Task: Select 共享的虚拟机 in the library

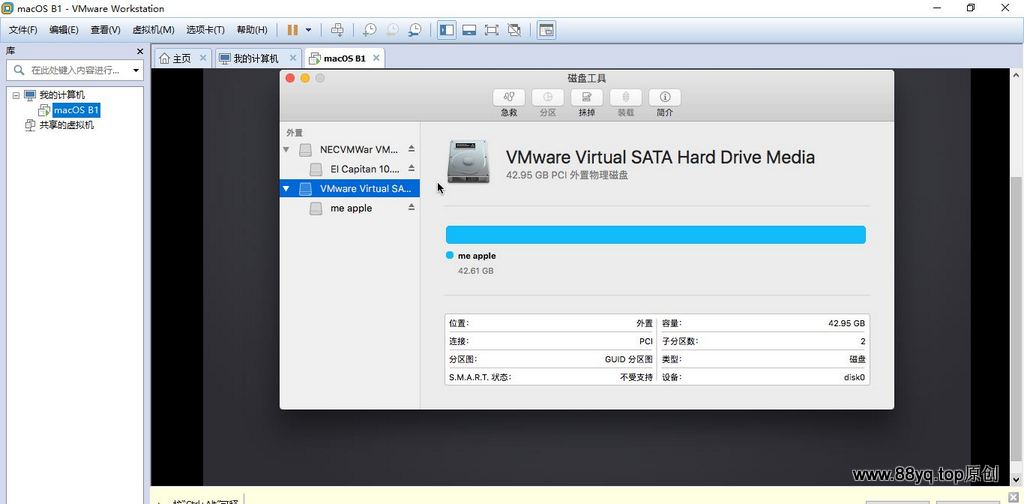Action: click(x=67, y=125)
